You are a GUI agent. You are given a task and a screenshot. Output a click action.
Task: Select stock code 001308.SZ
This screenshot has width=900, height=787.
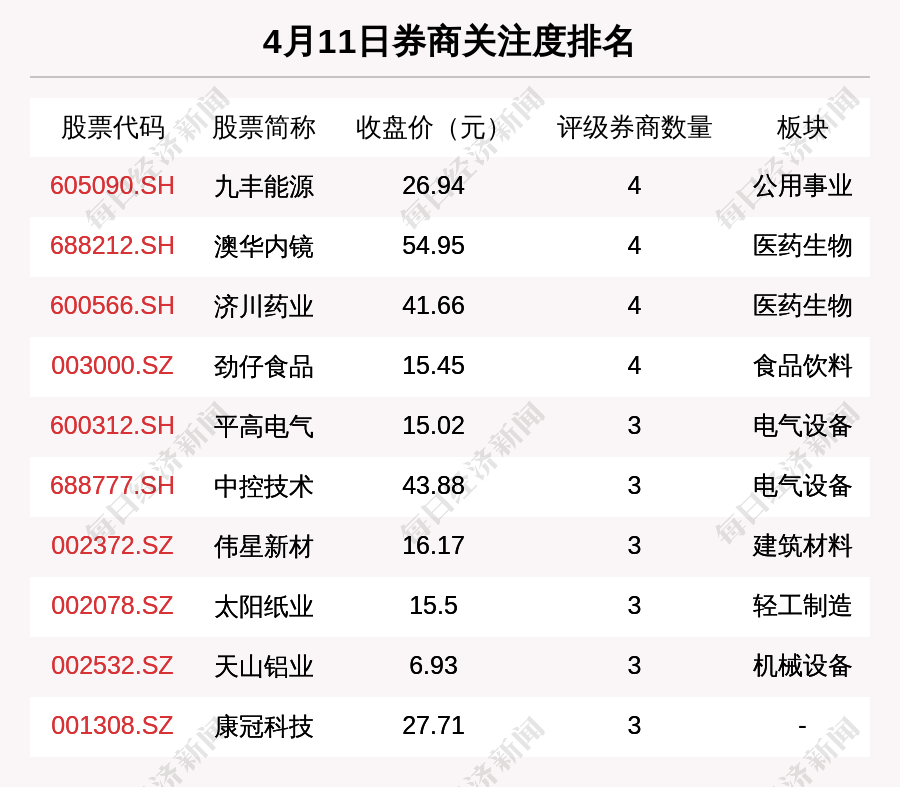(112, 726)
